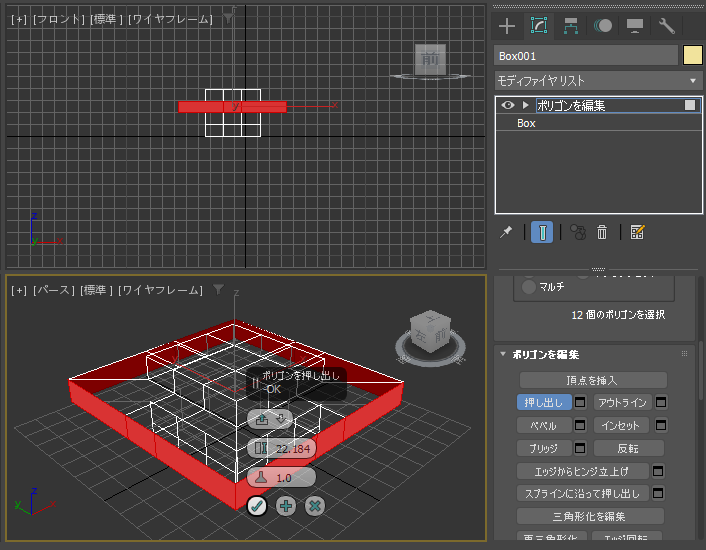The image size is (706, 550).
Task: Remove modifier with trash icon
Action: pyautogui.click(x=602, y=232)
